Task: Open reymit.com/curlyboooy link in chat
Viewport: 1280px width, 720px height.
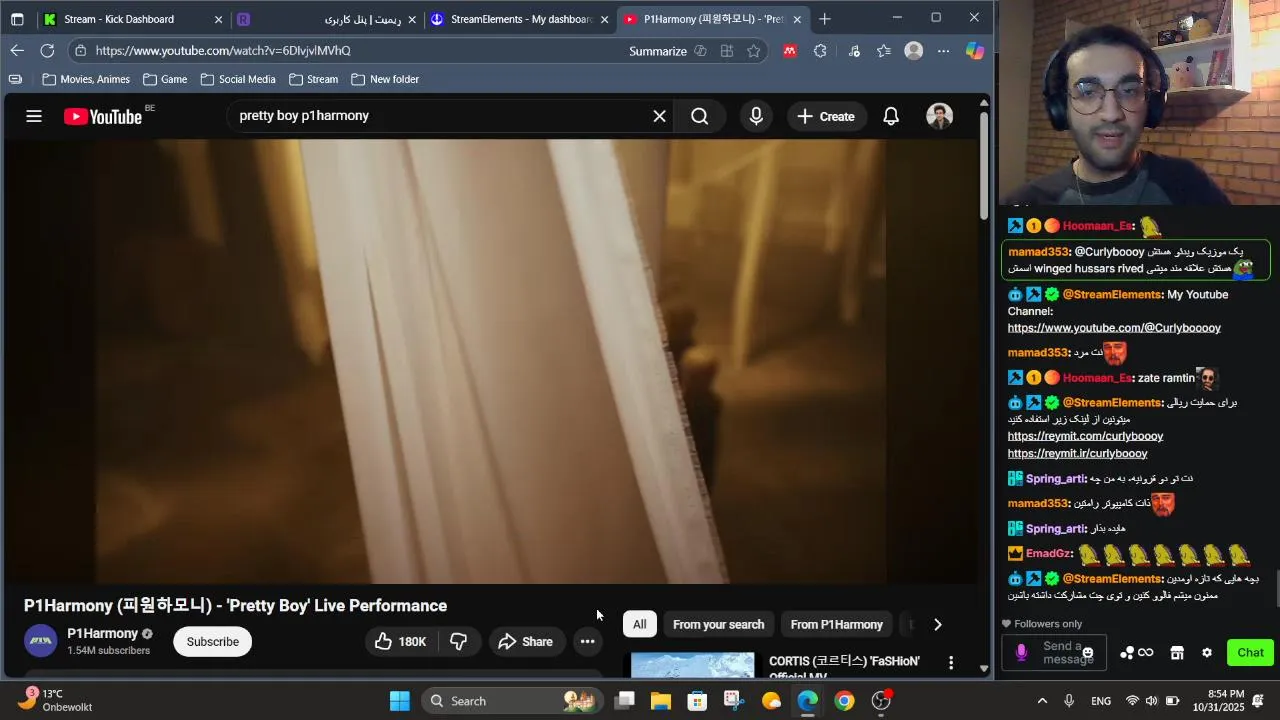Action: tap(1085, 436)
